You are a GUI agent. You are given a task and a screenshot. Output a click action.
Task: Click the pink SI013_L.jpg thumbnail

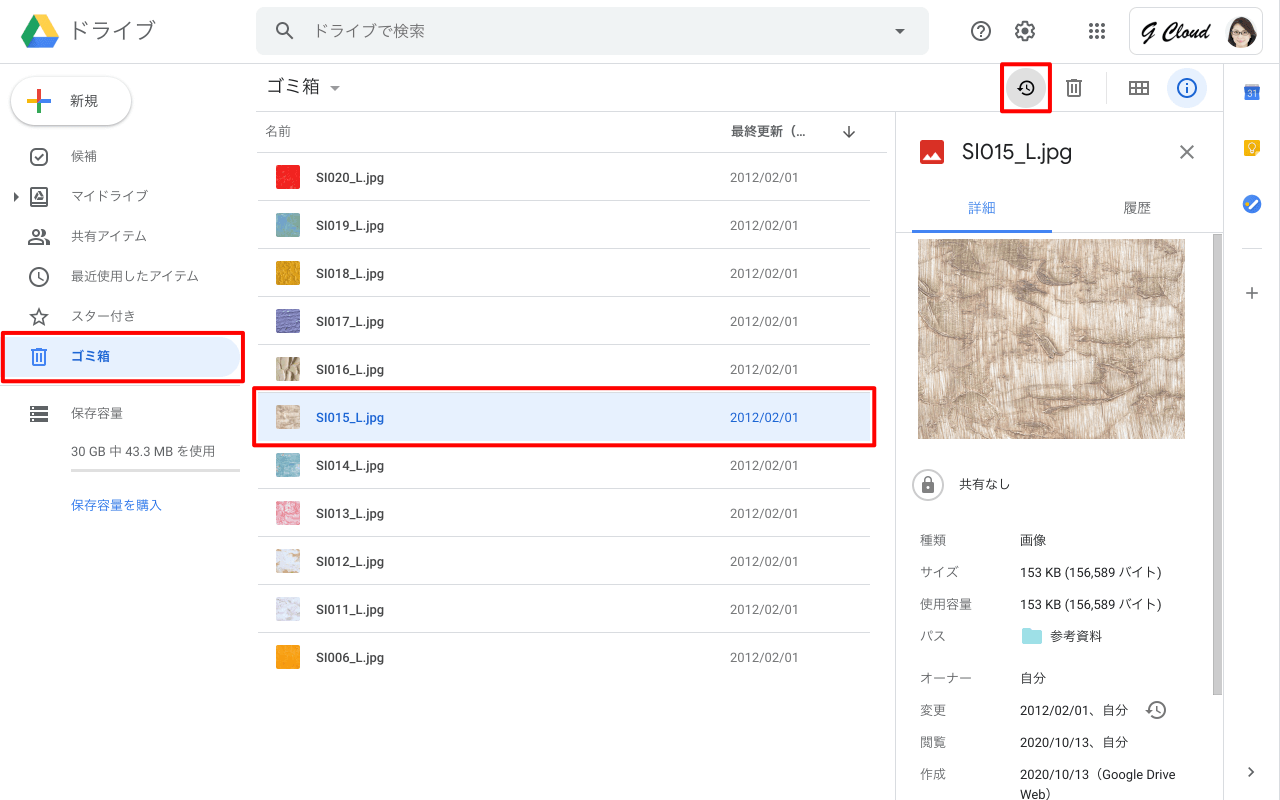pos(288,513)
